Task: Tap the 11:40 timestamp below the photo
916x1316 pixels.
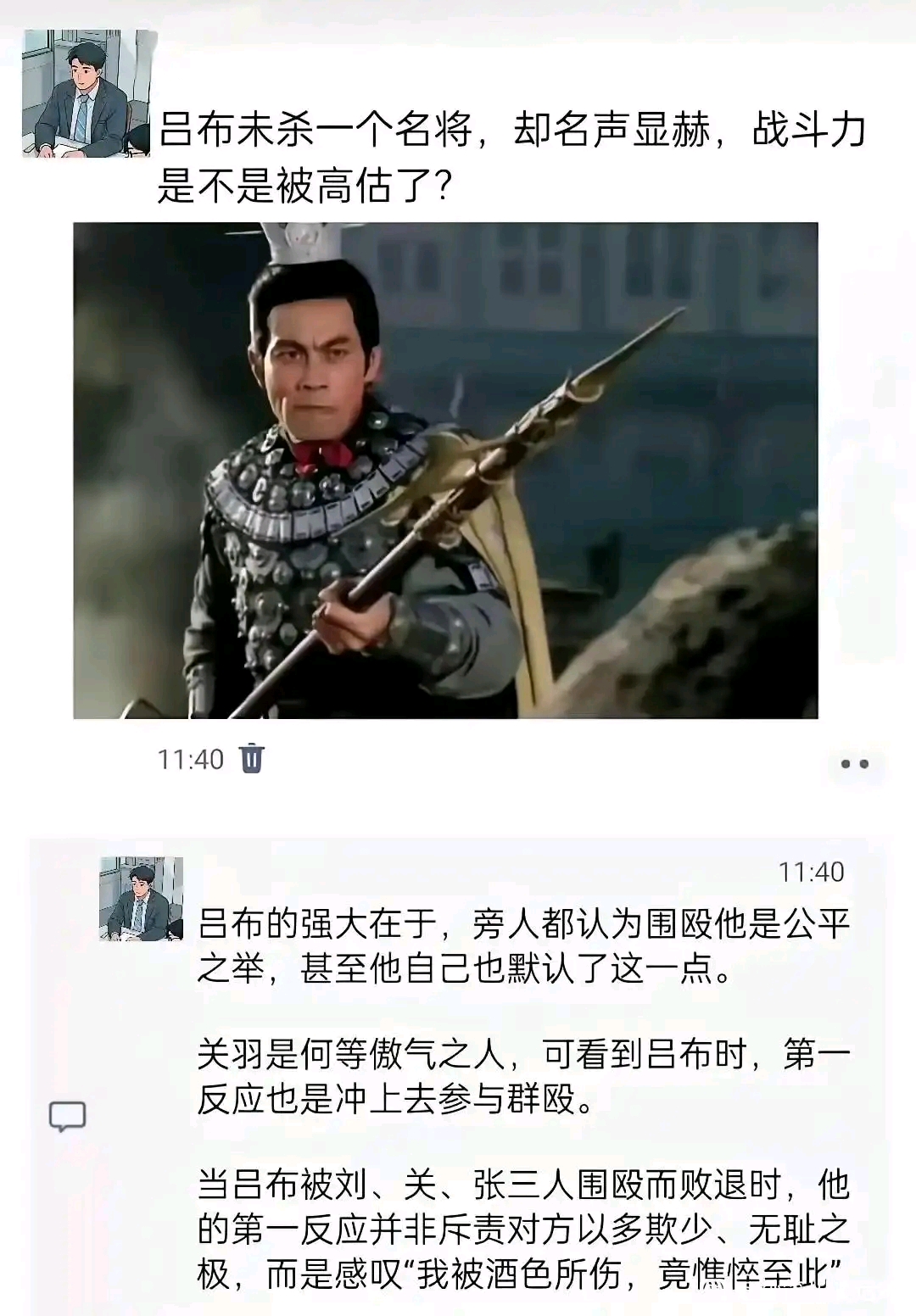Action: 190,759
